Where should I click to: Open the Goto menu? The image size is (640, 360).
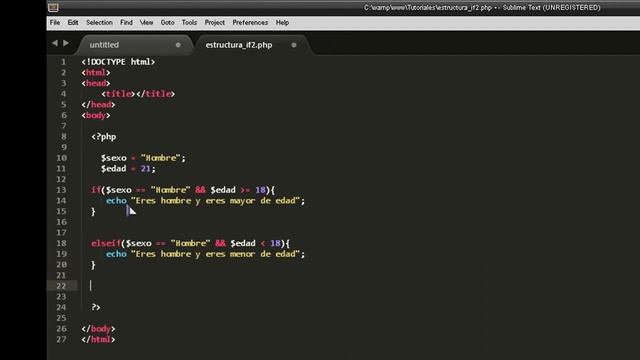(167, 22)
